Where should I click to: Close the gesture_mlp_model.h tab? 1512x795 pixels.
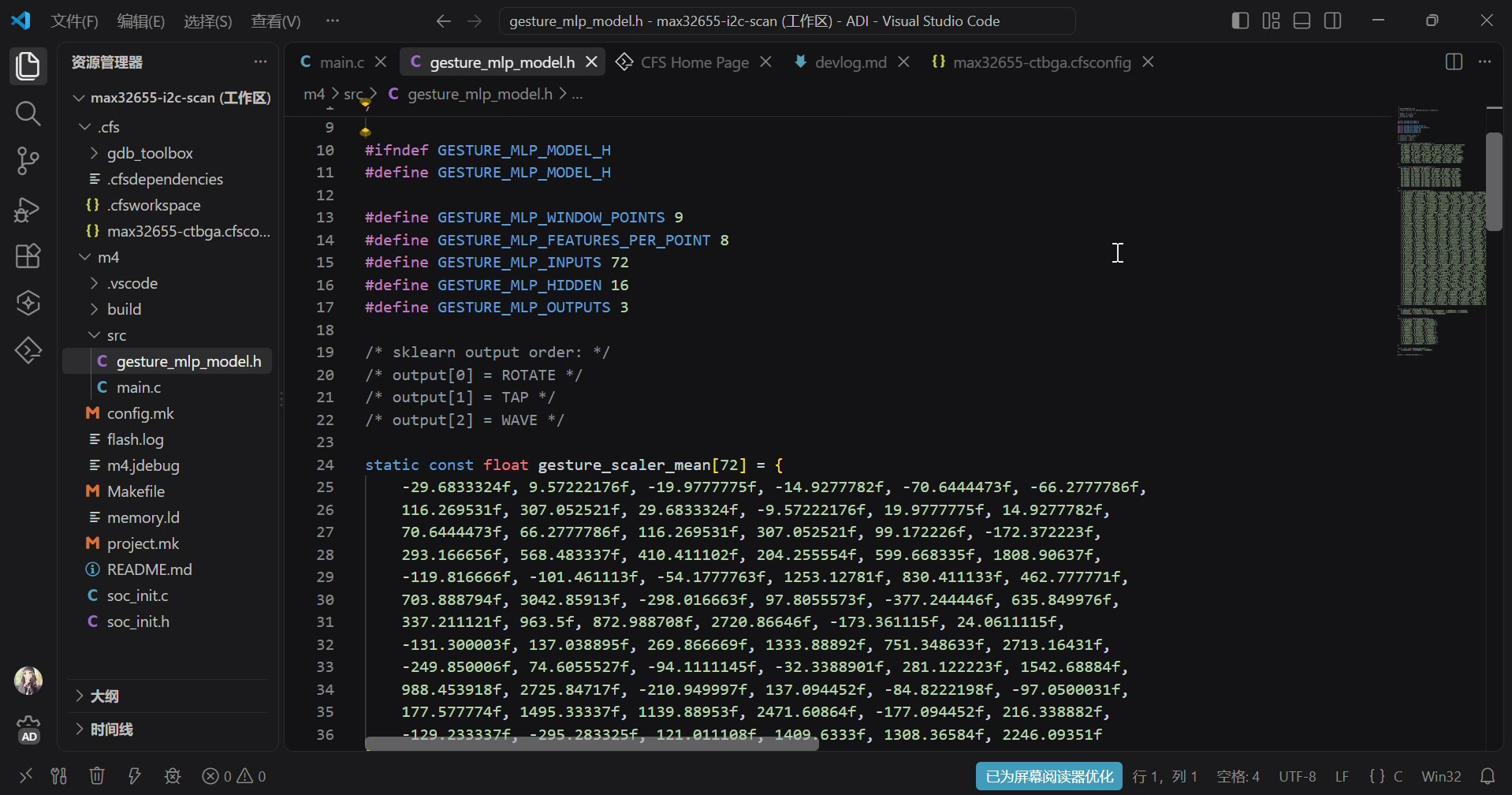[592, 62]
